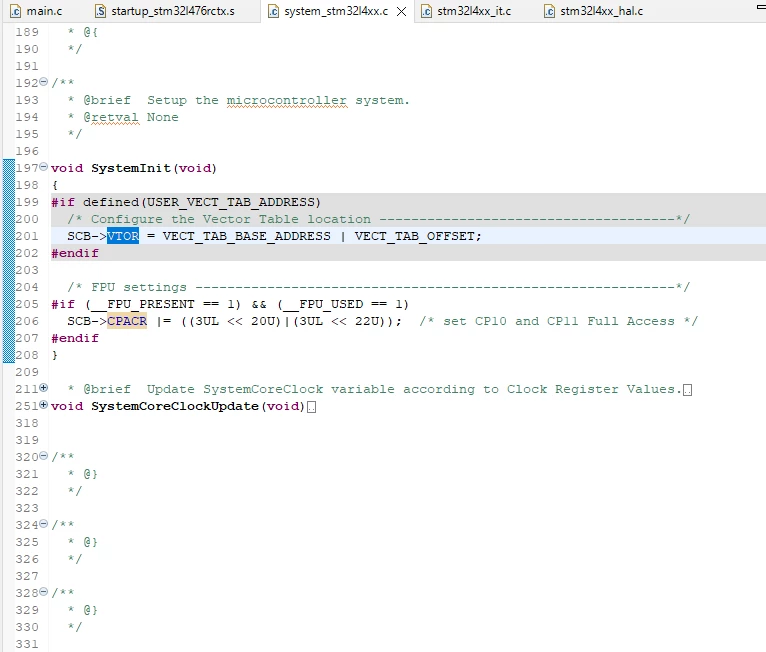The image size is (766, 652).
Task: Click the file icon on stm32l4xx_hal.c tab
Action: tap(550, 11)
